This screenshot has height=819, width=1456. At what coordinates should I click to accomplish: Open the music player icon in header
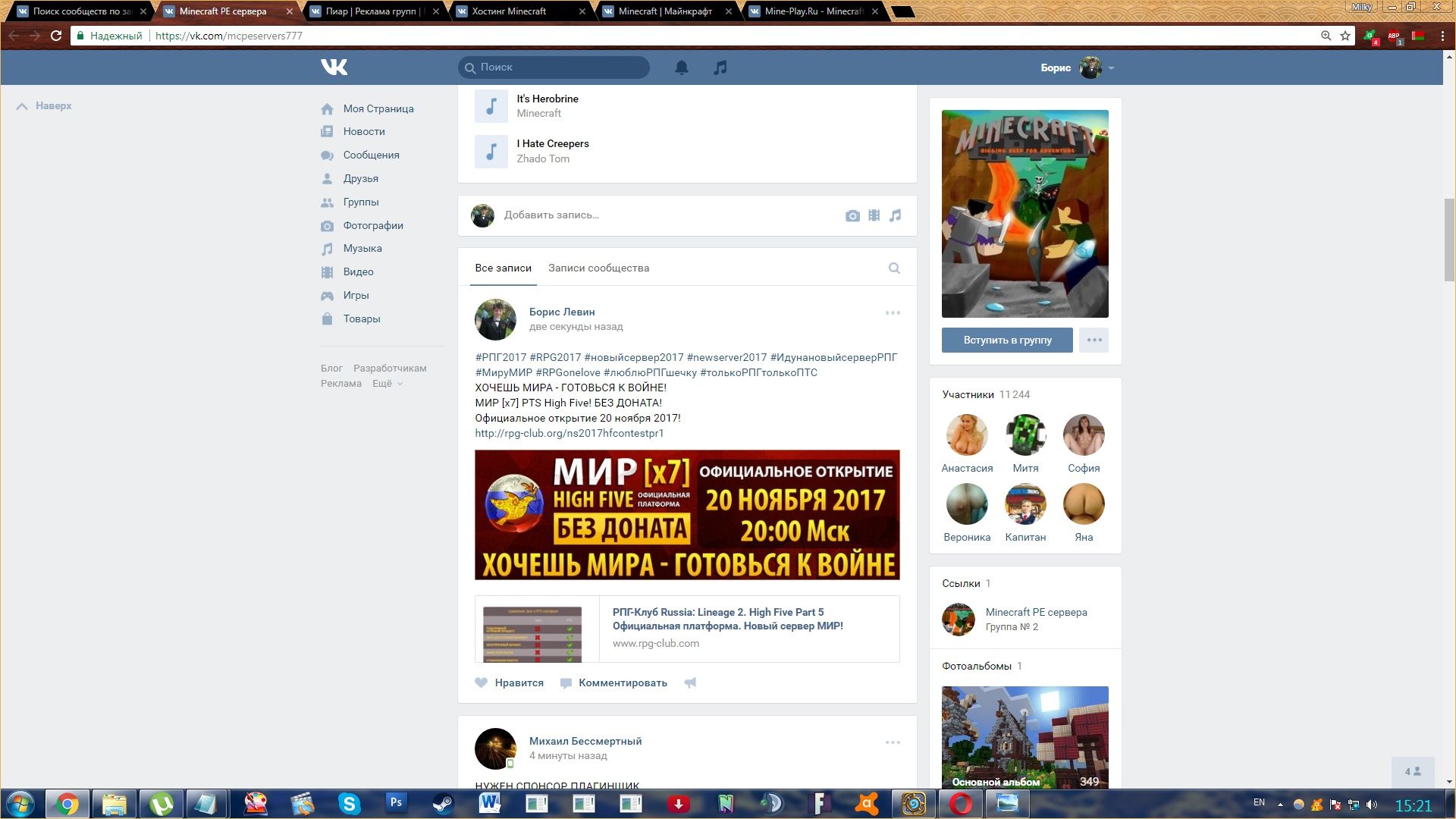720,67
